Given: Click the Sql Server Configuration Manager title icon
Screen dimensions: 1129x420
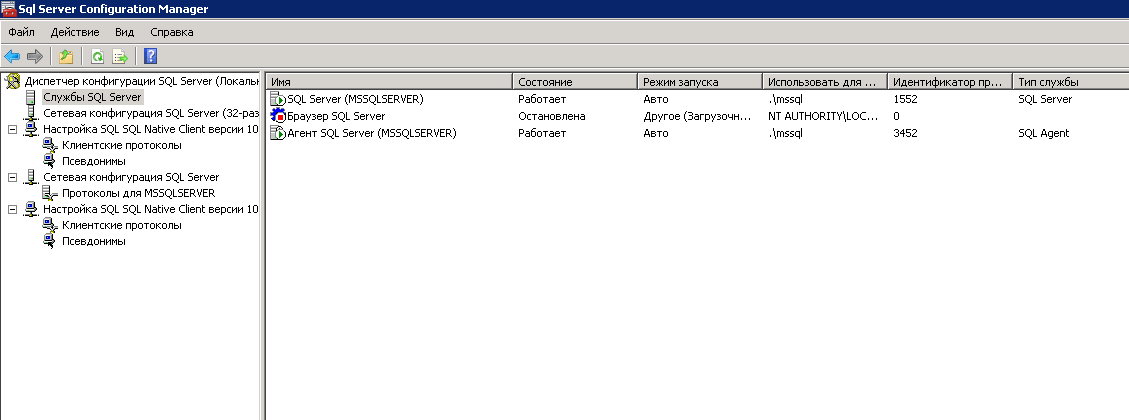Looking at the screenshot, I should (9, 9).
